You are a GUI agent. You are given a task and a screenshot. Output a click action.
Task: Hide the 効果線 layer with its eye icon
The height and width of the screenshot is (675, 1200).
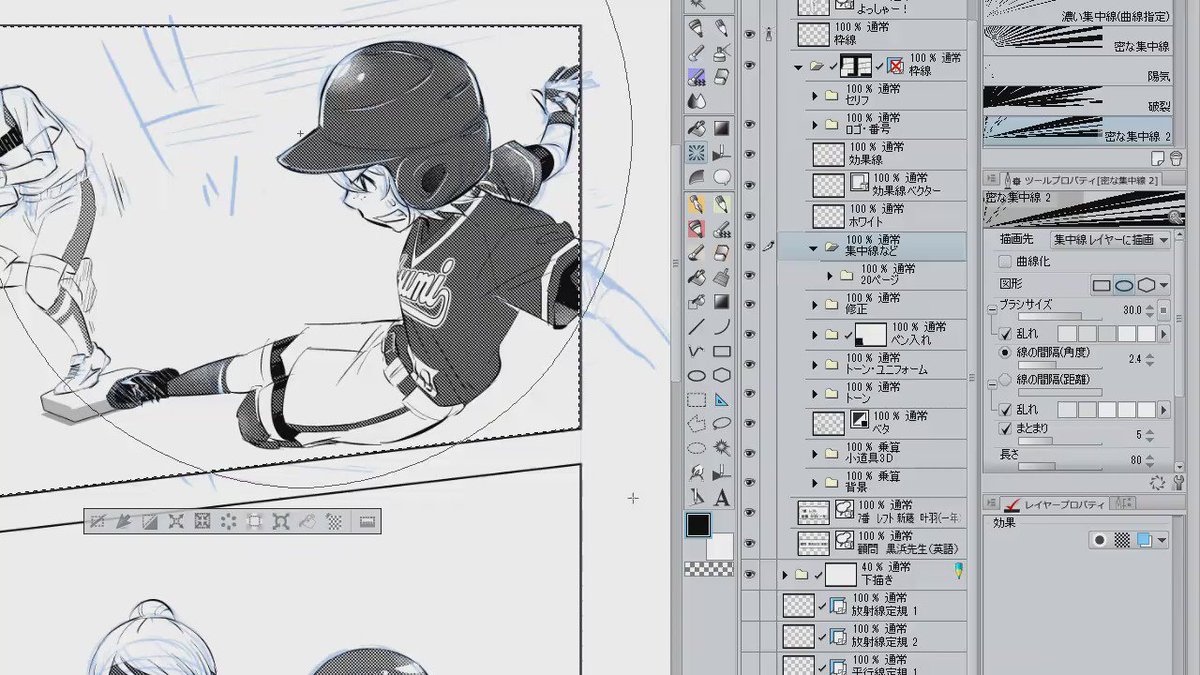pyautogui.click(x=749, y=154)
